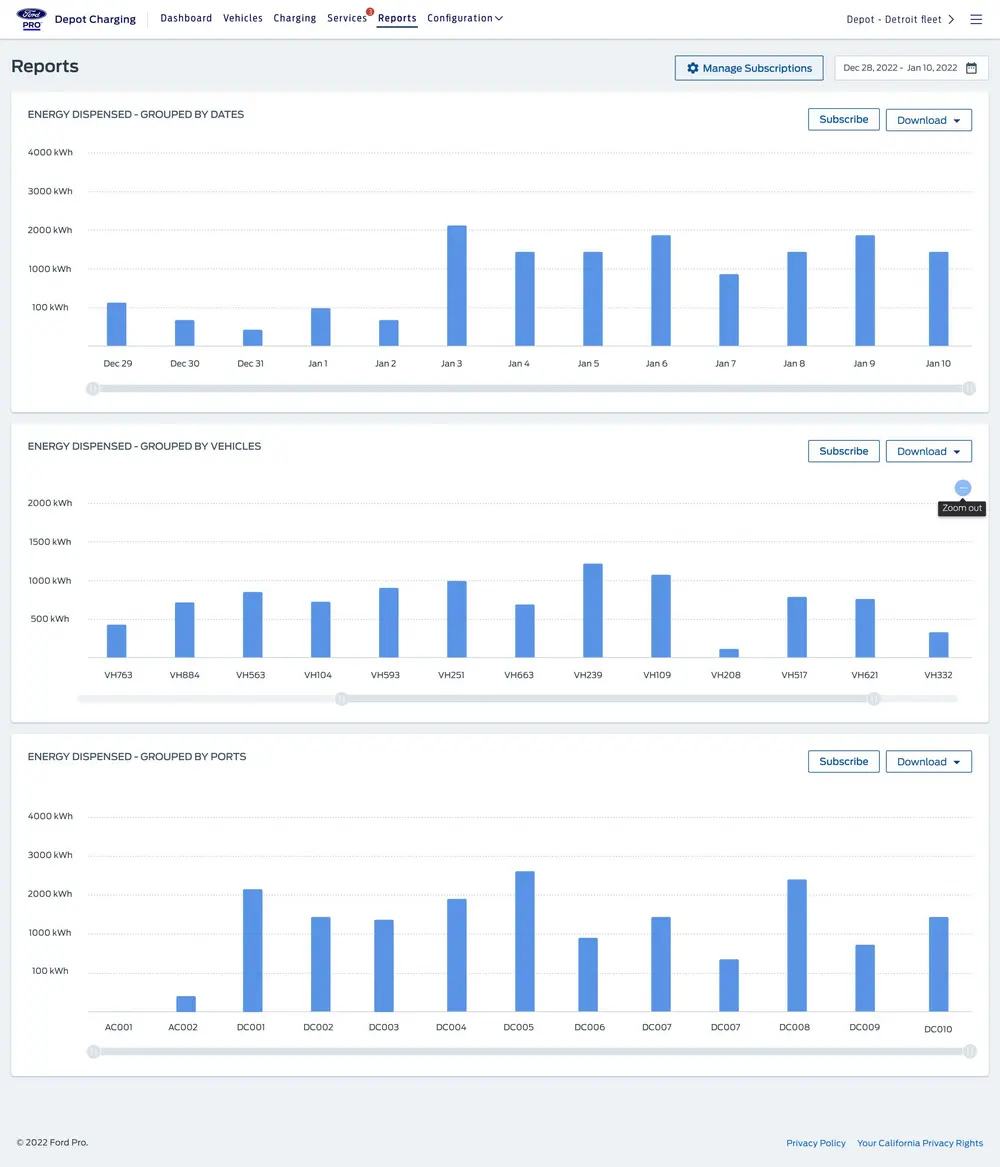Click the Ford Pro logo
This screenshot has height=1167, width=1000.
[x=31, y=19]
